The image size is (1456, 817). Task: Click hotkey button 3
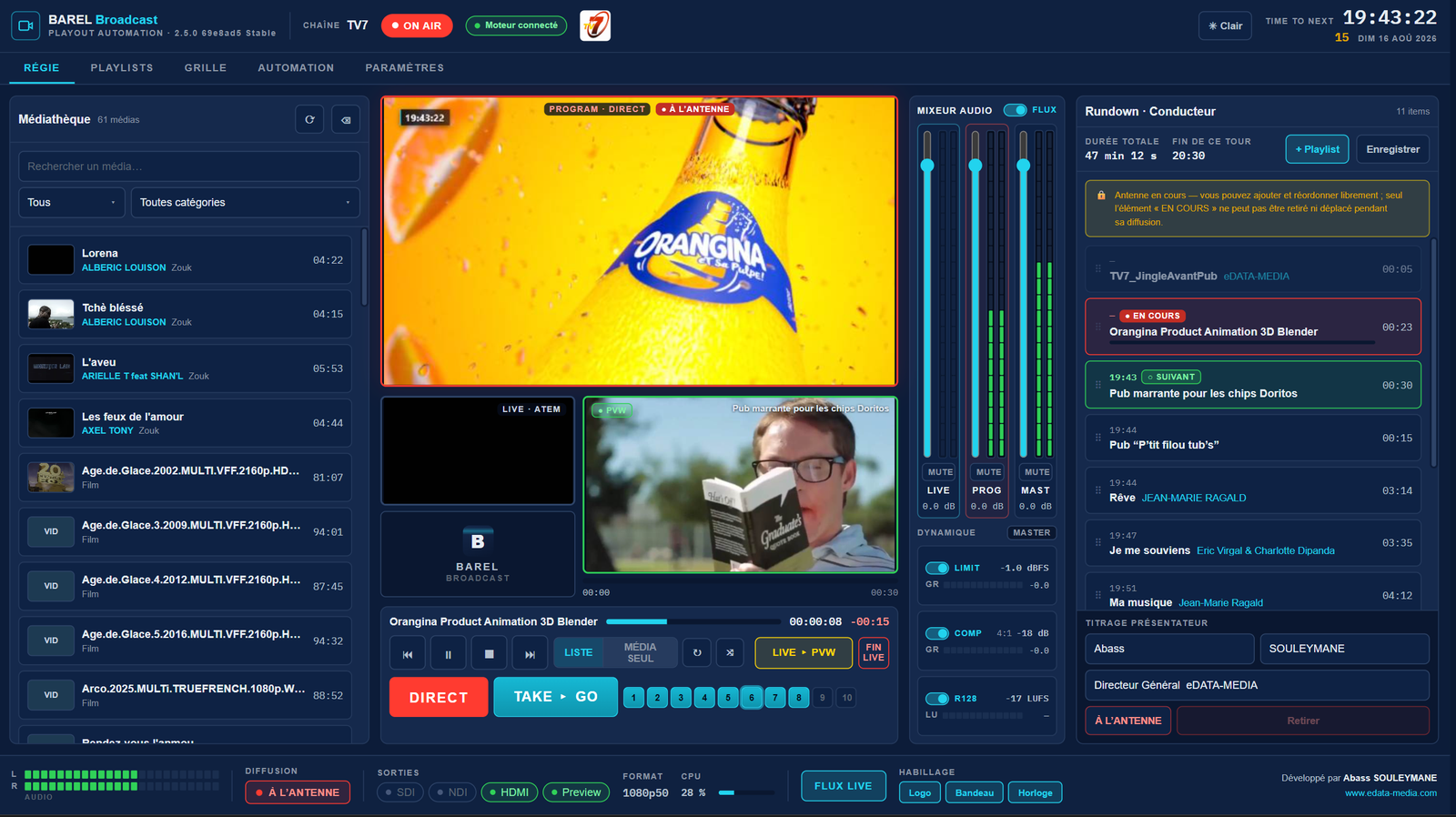click(x=681, y=698)
